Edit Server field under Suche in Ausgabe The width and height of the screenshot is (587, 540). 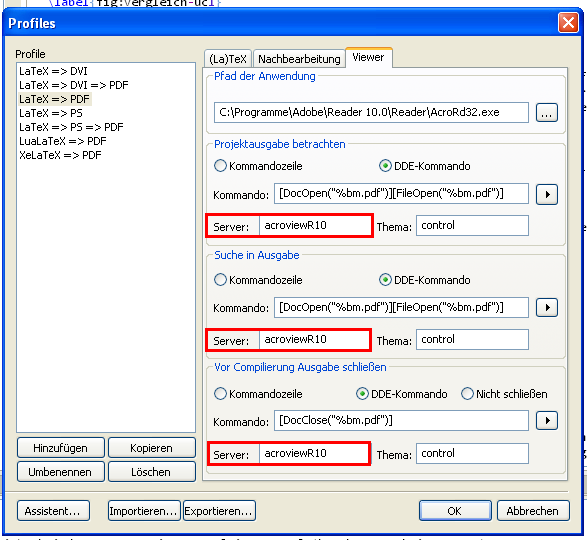pos(314,340)
